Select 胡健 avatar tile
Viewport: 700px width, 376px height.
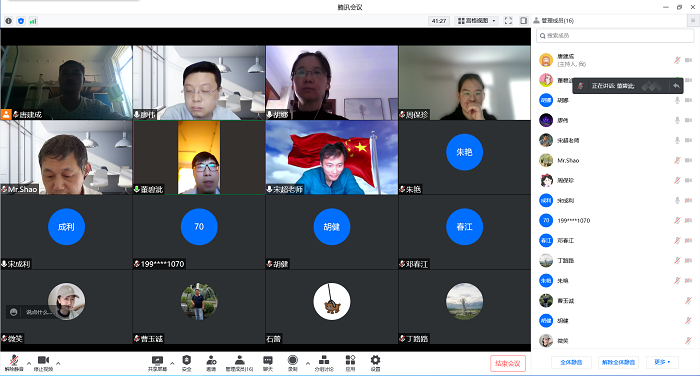tap(332, 232)
